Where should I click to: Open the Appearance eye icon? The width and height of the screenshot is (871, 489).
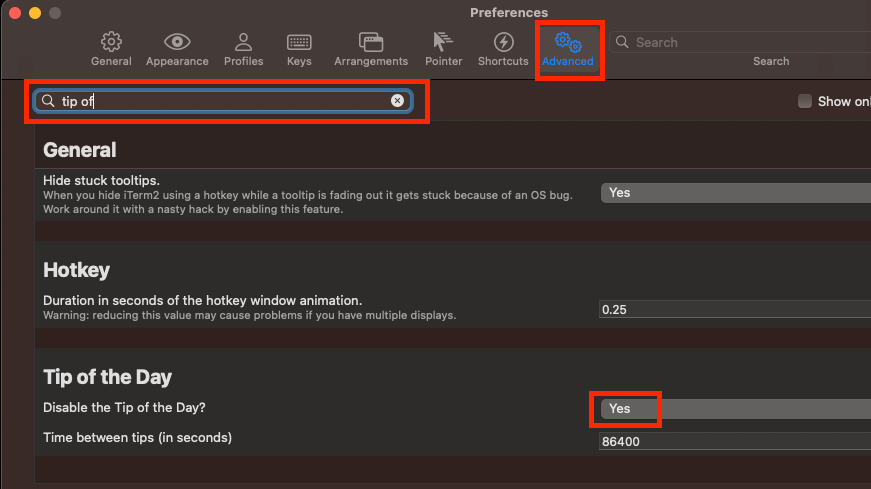point(177,42)
